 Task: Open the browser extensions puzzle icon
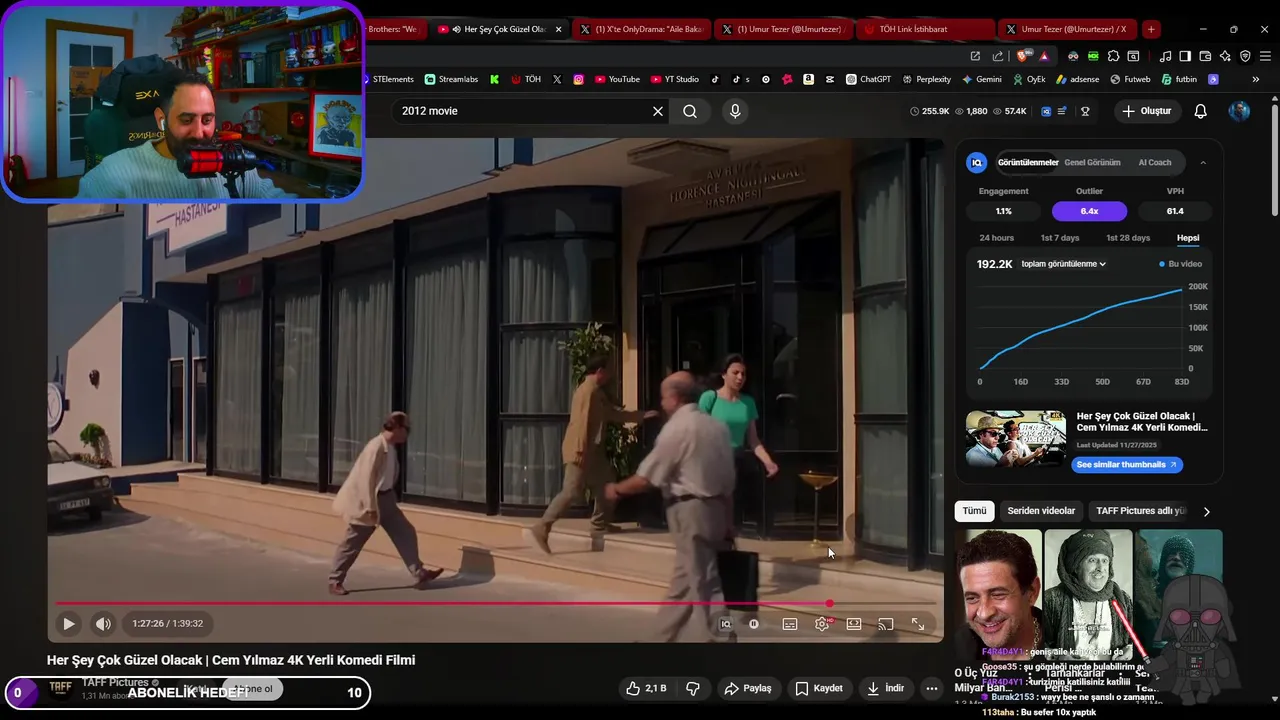(x=1113, y=56)
